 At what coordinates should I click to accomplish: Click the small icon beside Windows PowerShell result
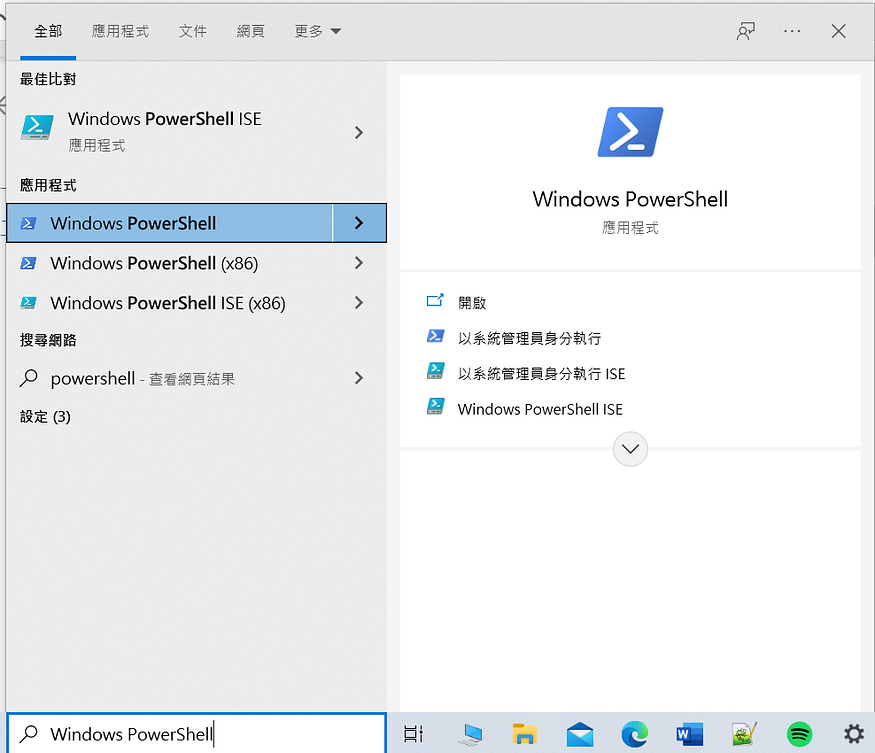tap(28, 223)
